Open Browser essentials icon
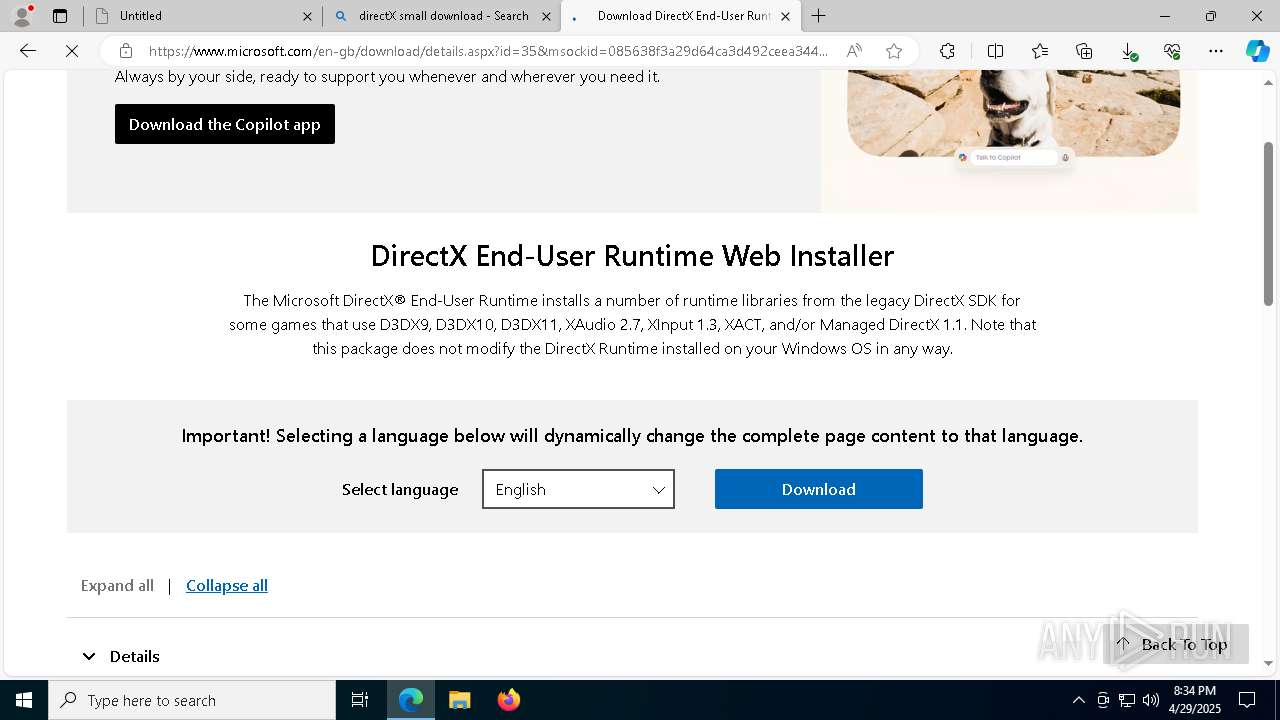This screenshot has width=1280, height=720. [x=1172, y=51]
